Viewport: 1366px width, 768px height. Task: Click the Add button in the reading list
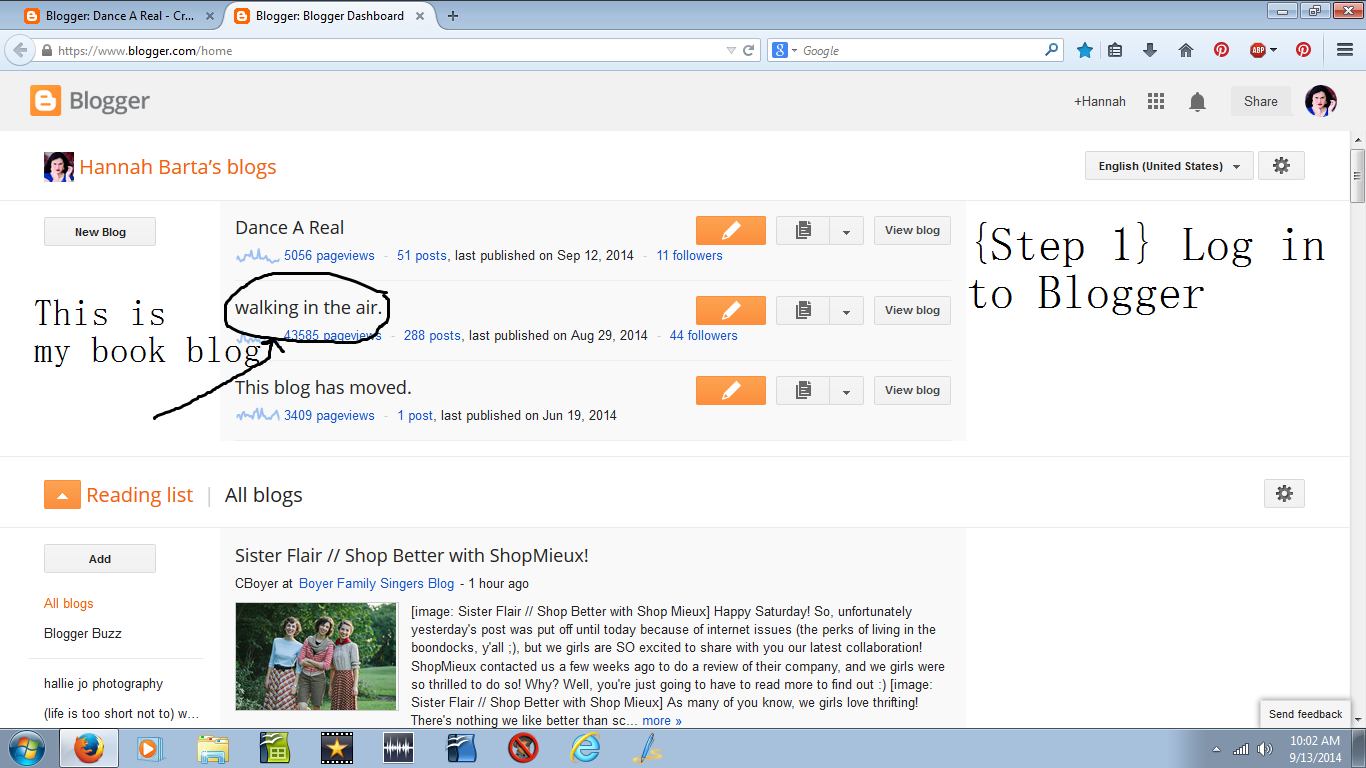100,559
